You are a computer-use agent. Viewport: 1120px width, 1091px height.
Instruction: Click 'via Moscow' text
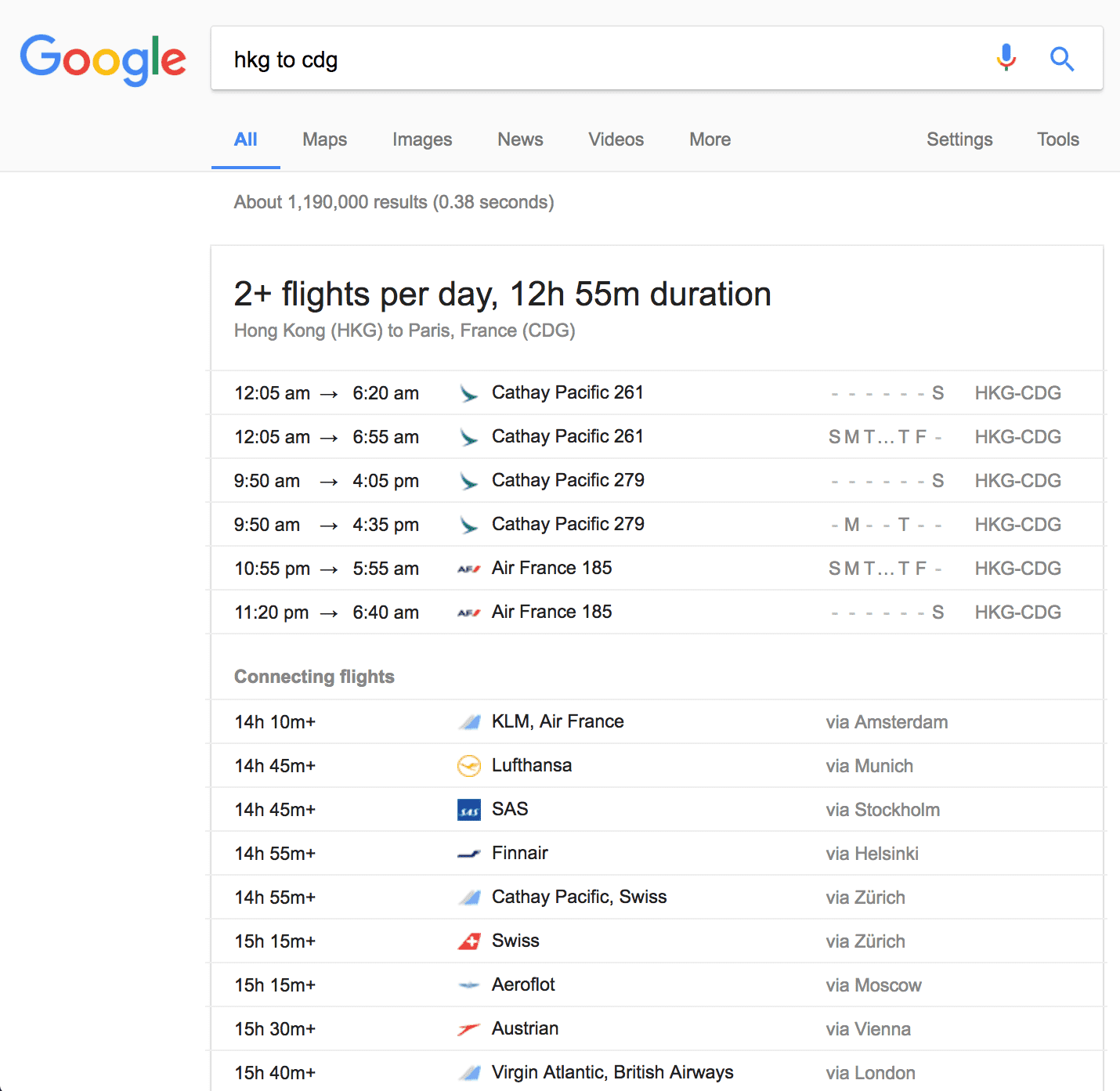coord(873,985)
